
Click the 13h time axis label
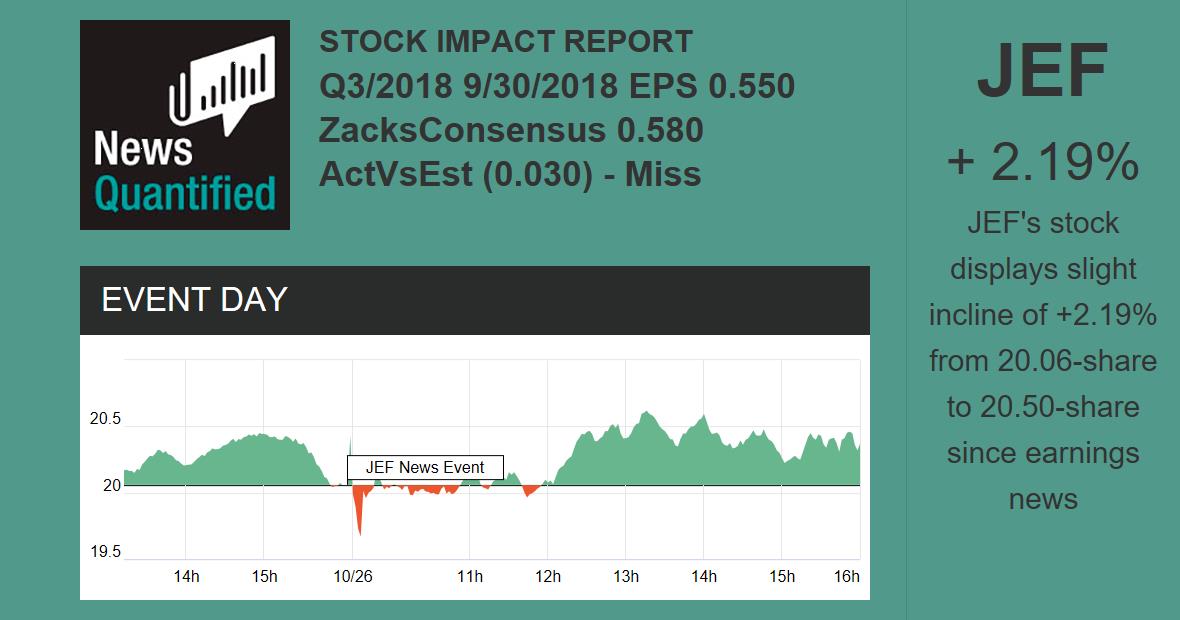(x=626, y=576)
